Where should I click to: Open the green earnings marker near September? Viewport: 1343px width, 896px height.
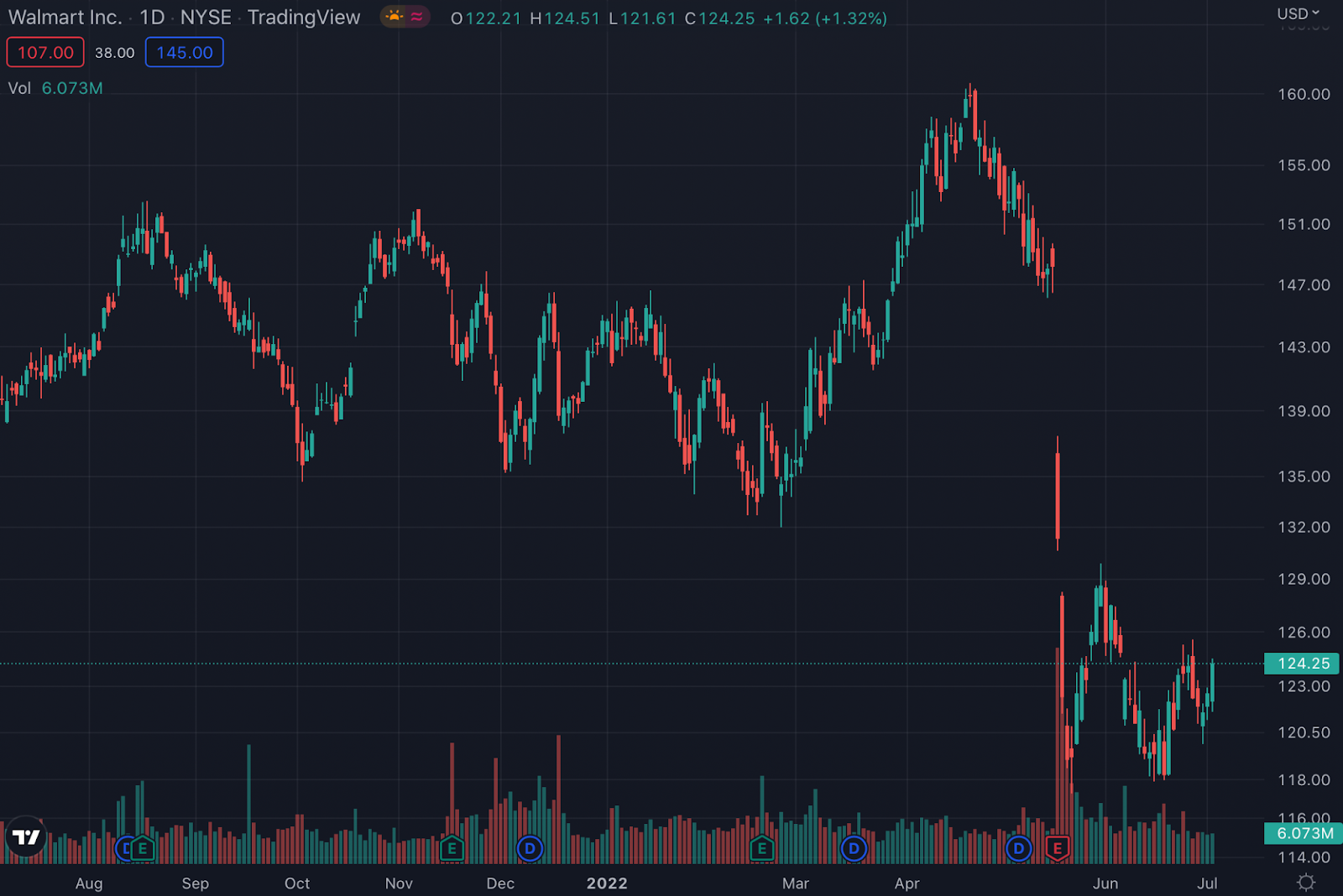143,848
